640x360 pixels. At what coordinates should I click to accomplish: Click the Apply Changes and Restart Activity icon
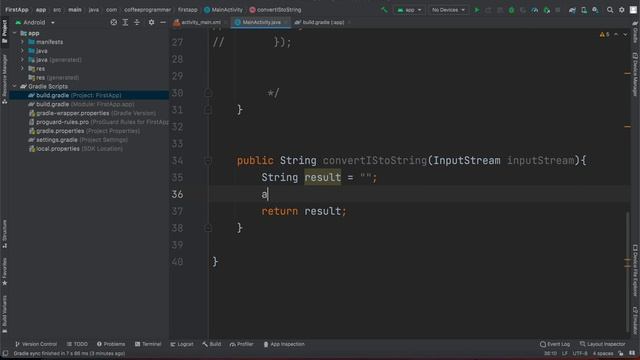488,10
